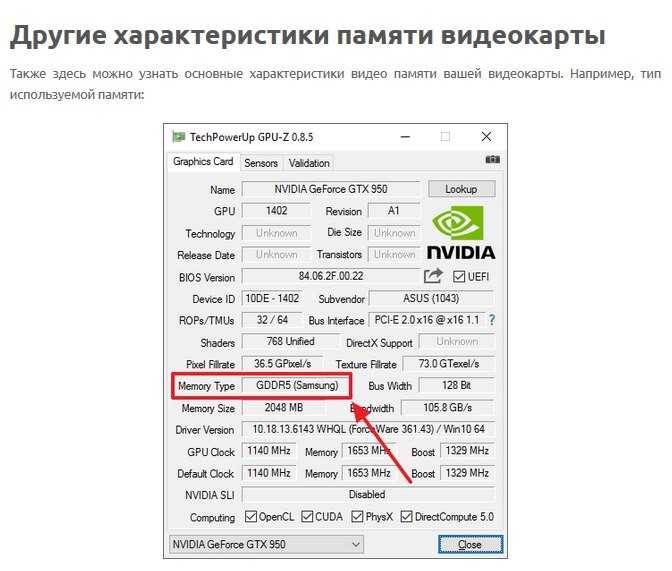
Task: Click the Driver Version label
Action: pyautogui.click(x=204, y=430)
